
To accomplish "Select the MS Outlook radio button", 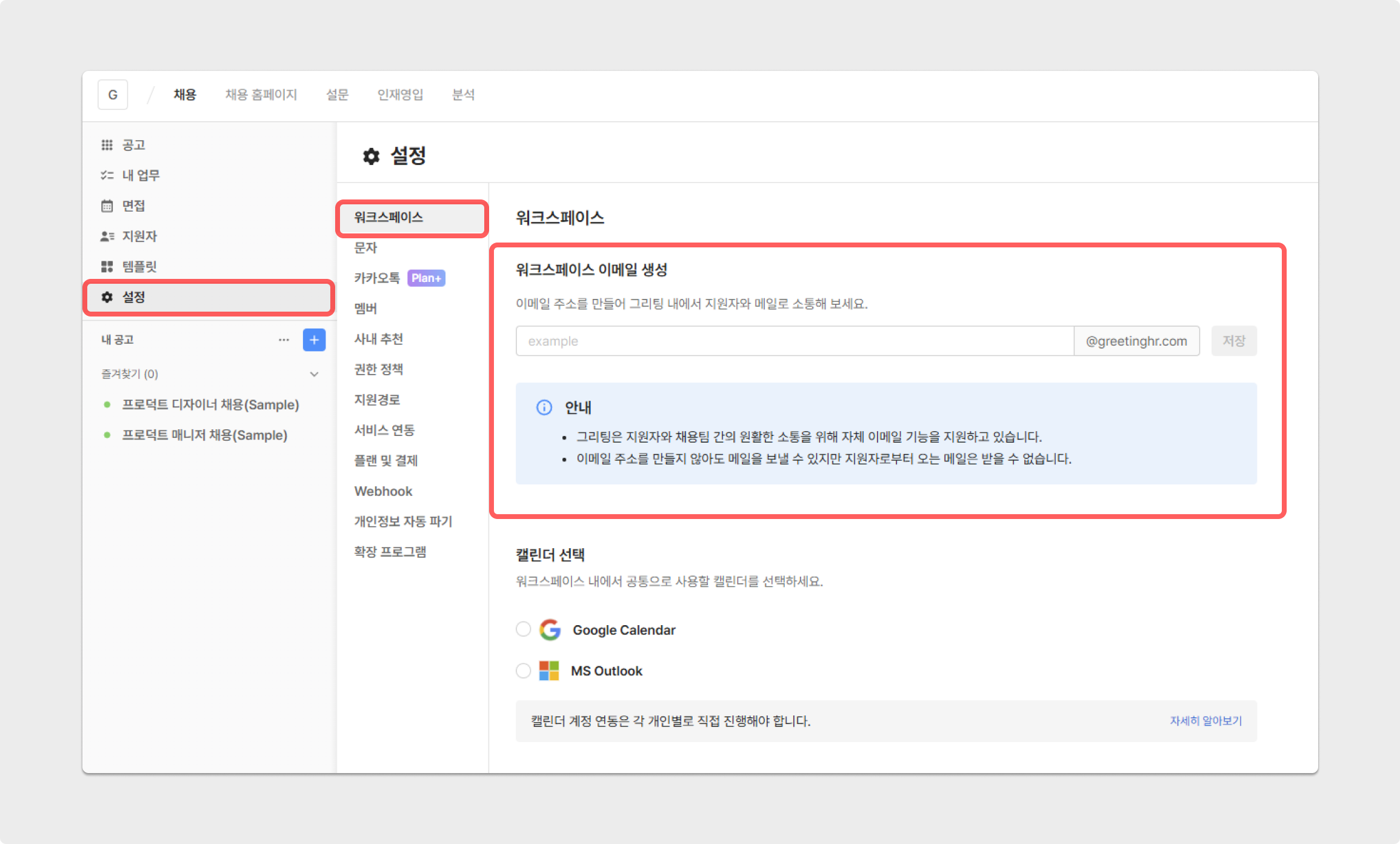I will tap(523, 671).
